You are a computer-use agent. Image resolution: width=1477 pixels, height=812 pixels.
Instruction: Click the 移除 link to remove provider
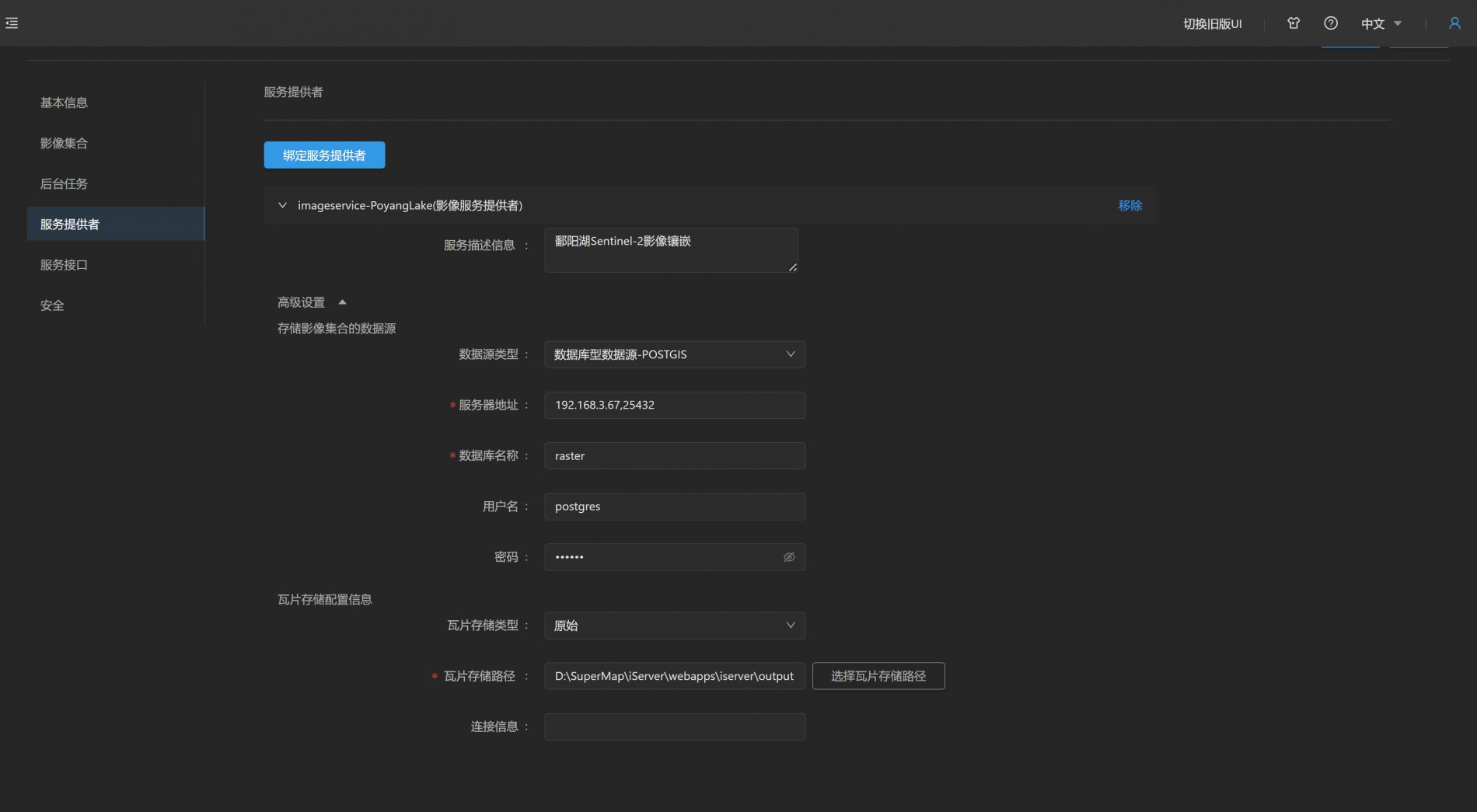click(x=1130, y=205)
